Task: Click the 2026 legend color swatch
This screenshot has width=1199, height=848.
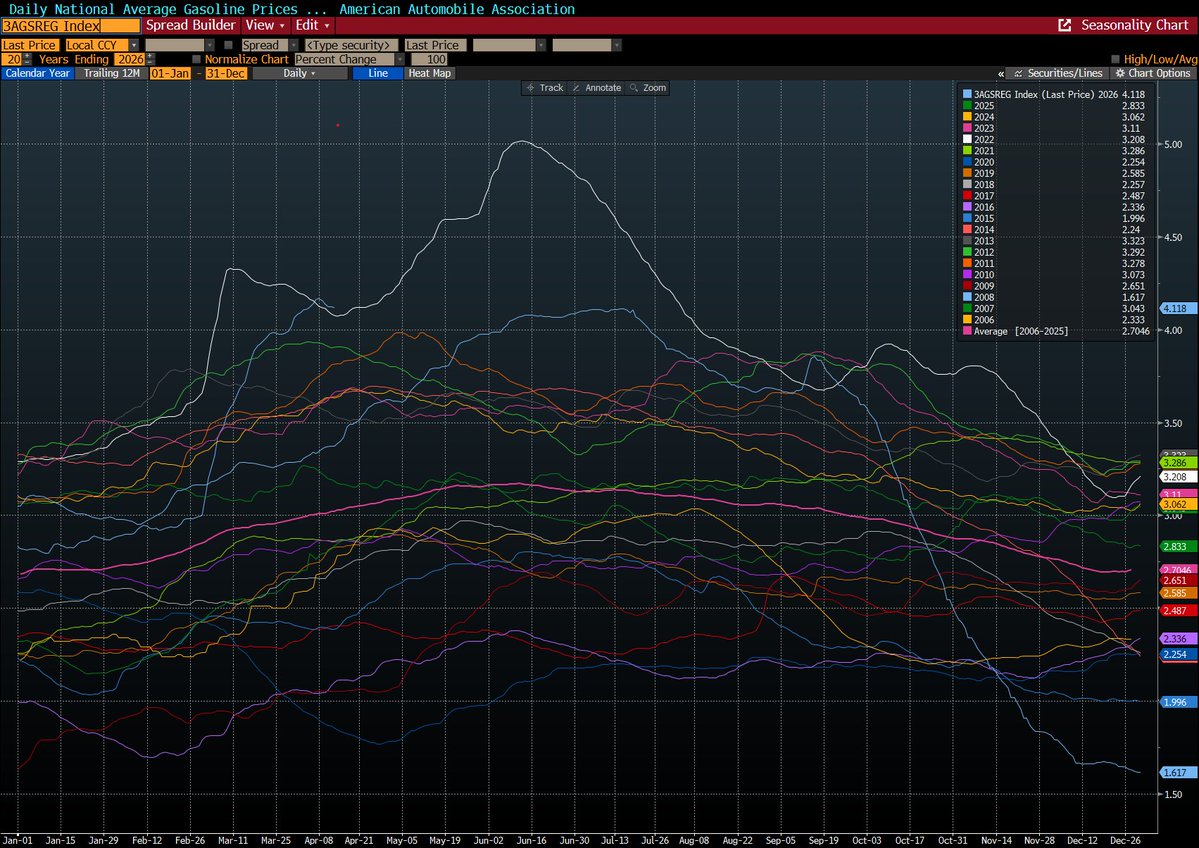Action: click(x=967, y=95)
